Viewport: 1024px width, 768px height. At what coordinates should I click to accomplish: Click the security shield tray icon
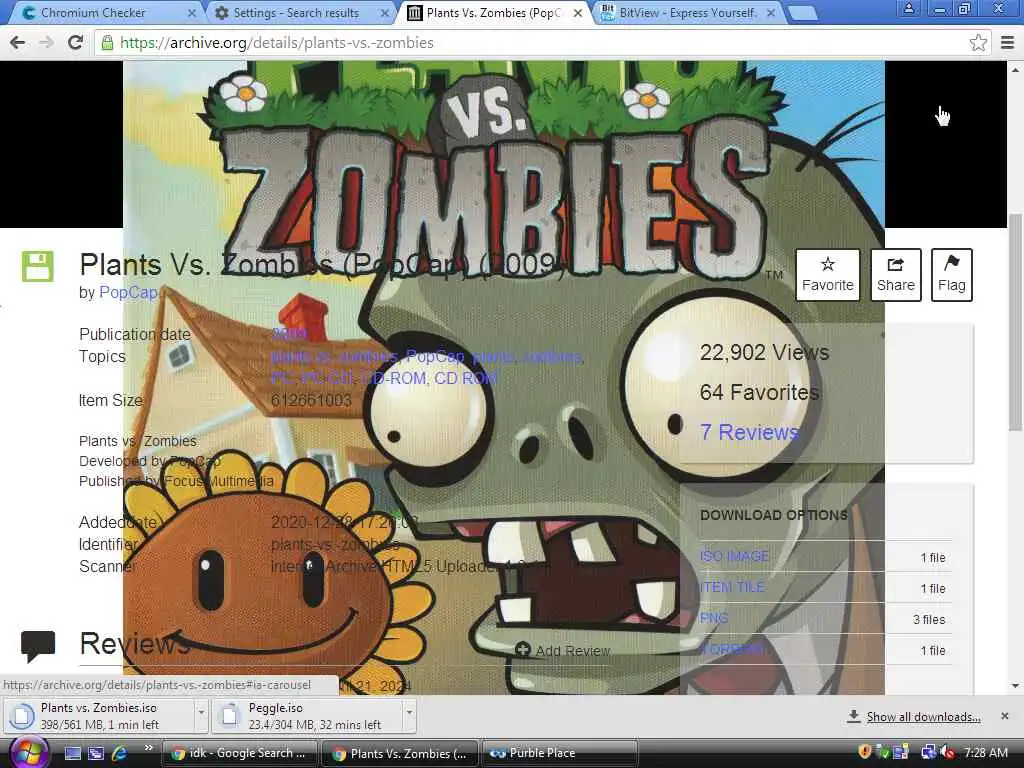865,752
